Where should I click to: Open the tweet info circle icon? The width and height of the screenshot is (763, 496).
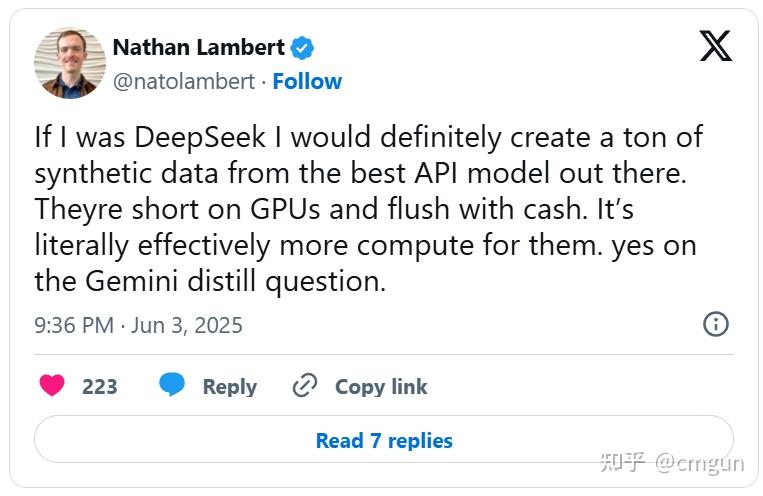click(716, 324)
